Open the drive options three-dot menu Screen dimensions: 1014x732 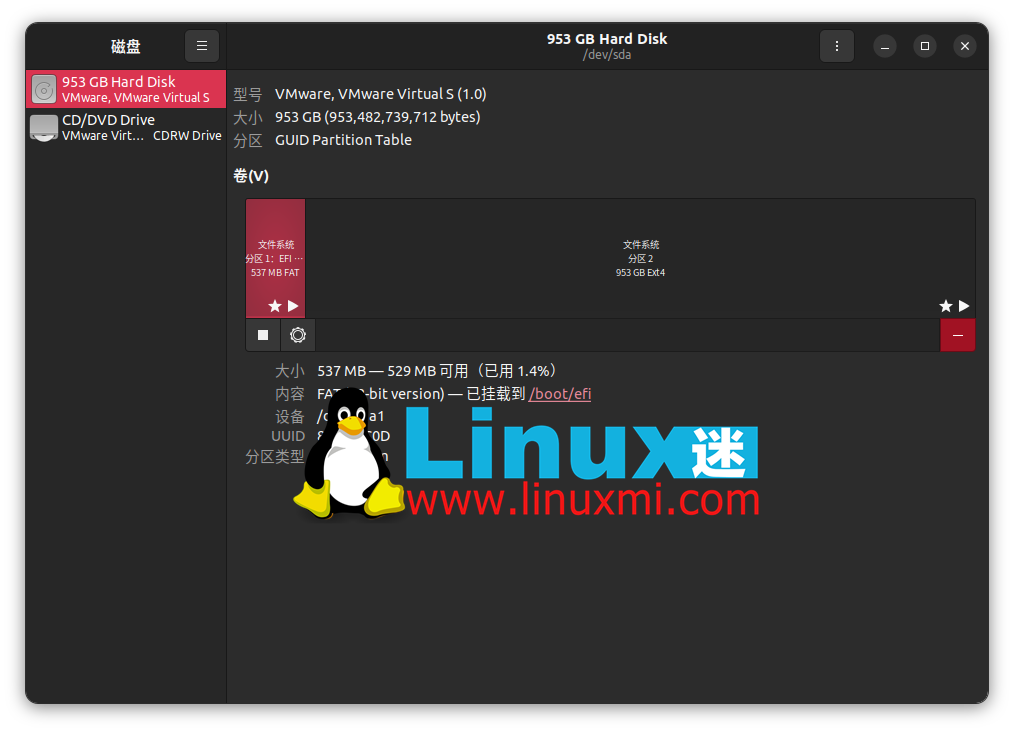point(837,45)
